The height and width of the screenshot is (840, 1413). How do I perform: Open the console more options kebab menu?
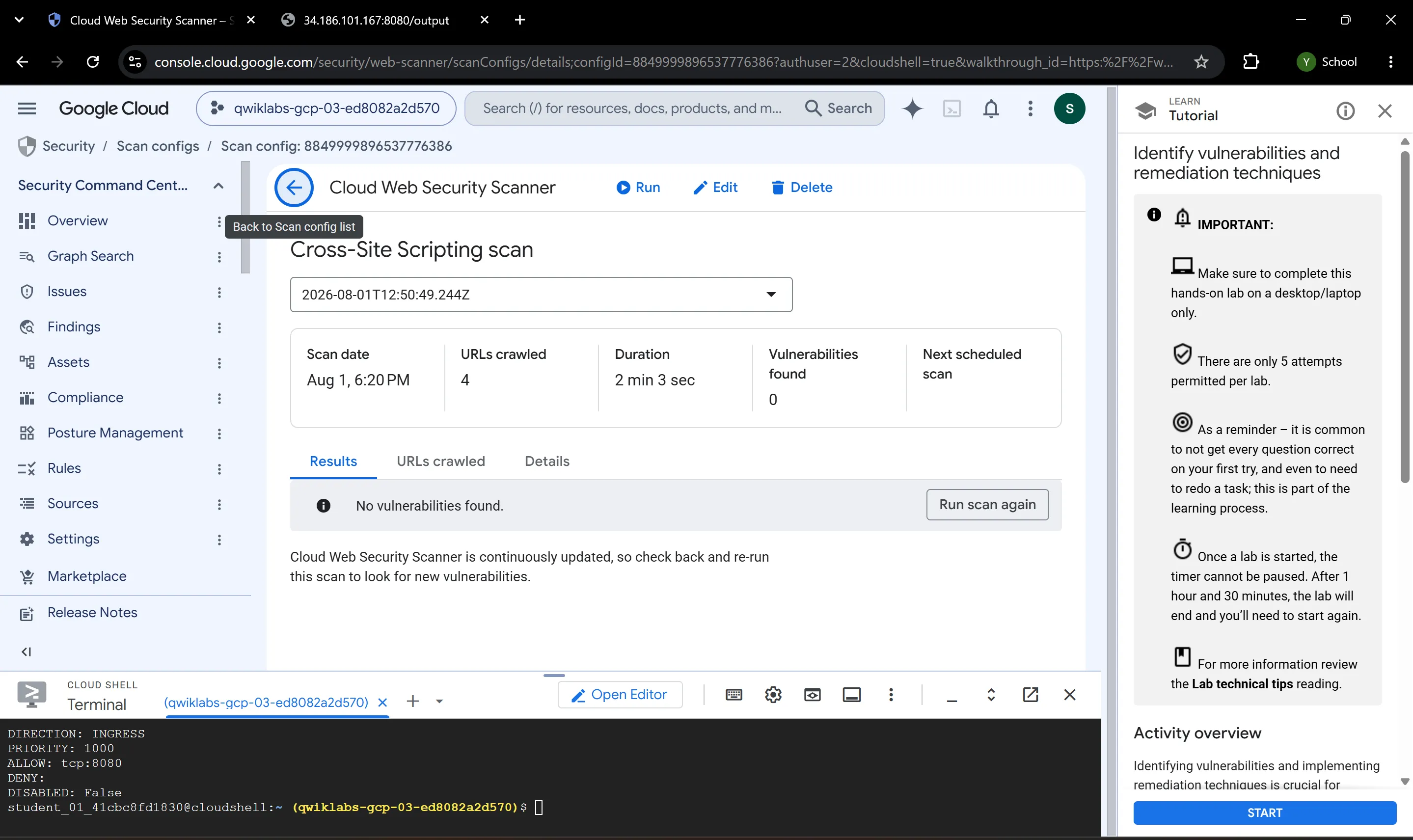1030,108
